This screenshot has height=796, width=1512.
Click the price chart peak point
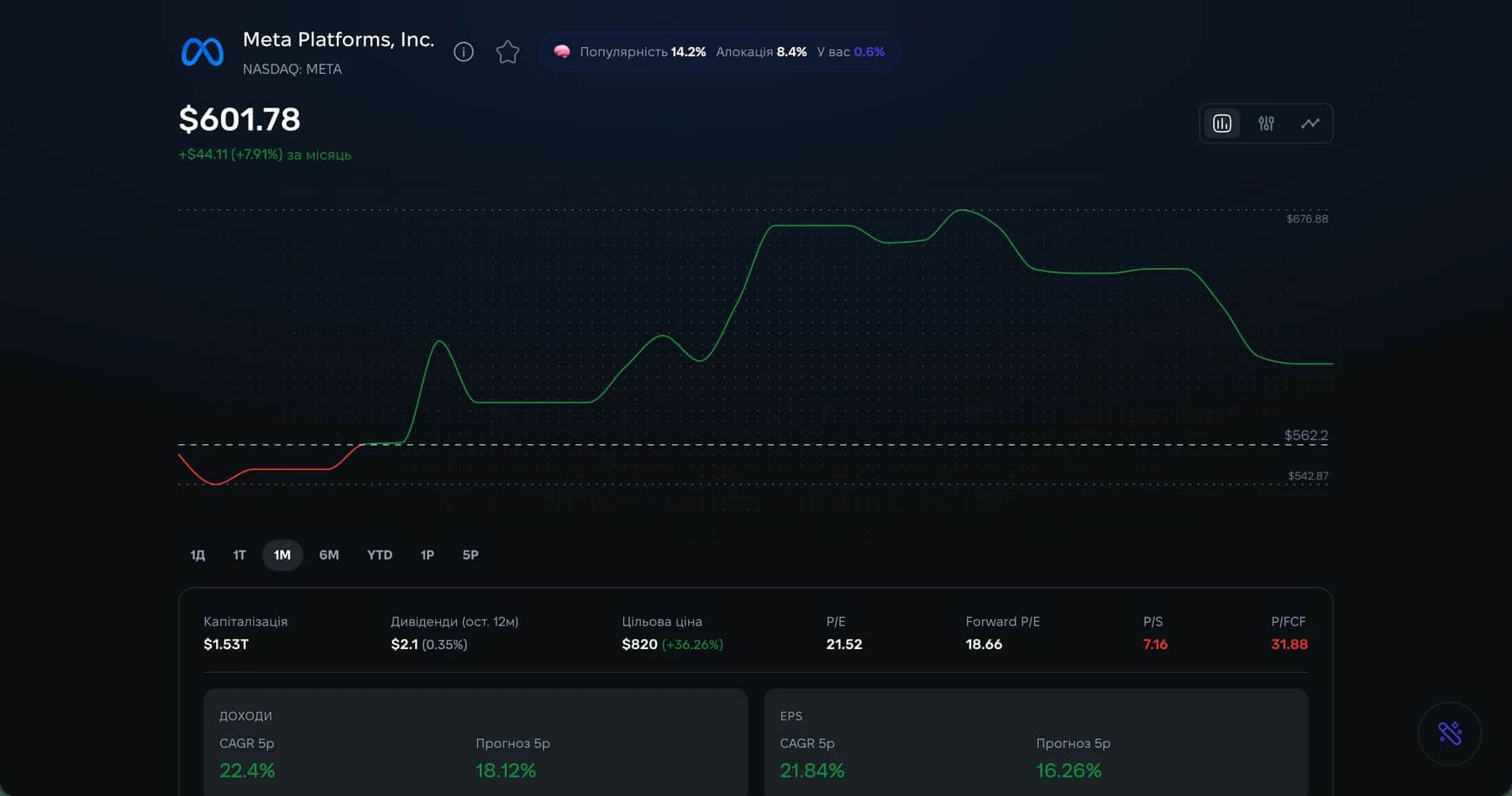(962, 210)
